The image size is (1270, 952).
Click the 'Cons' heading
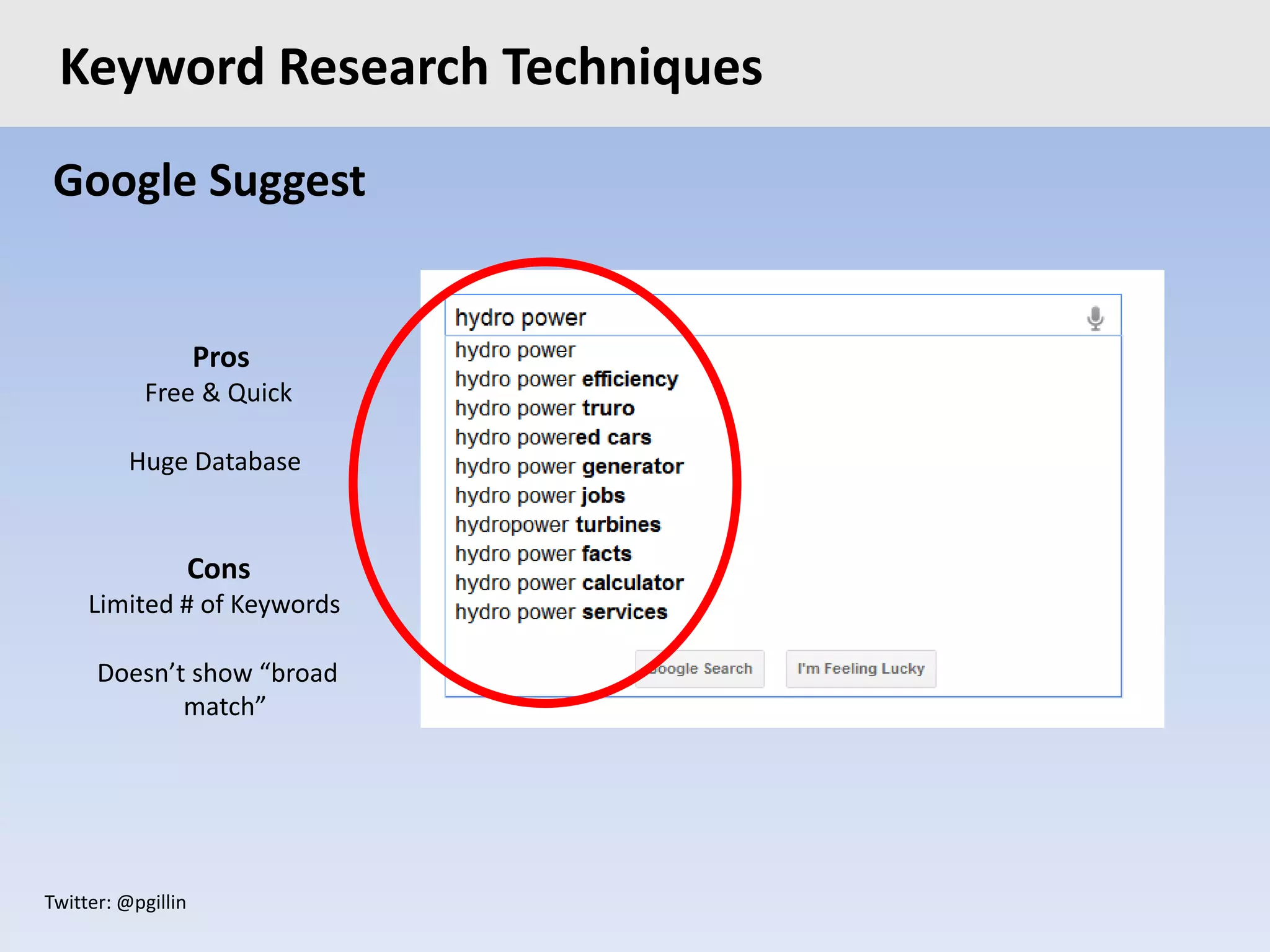tap(219, 569)
